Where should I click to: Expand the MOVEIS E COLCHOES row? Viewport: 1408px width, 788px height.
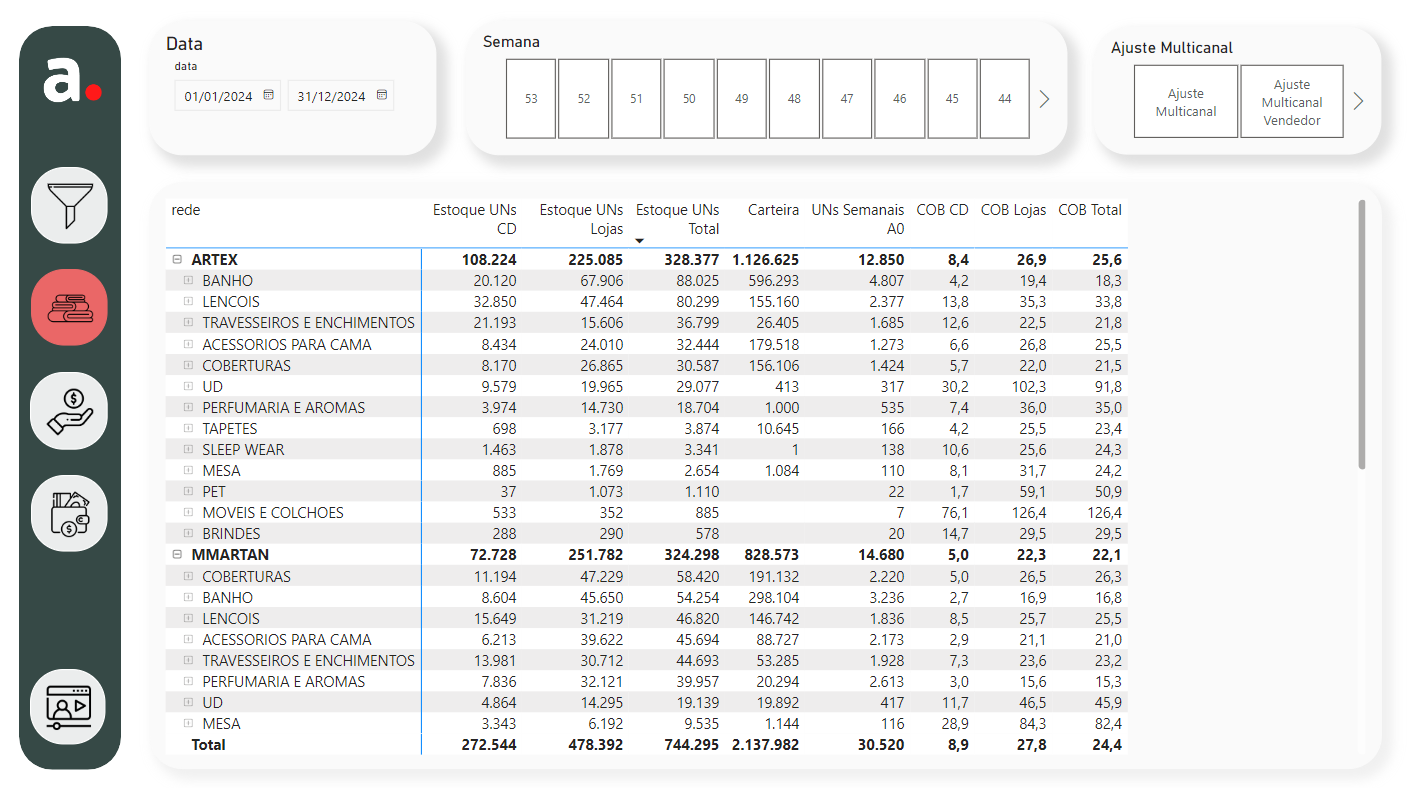click(188, 513)
